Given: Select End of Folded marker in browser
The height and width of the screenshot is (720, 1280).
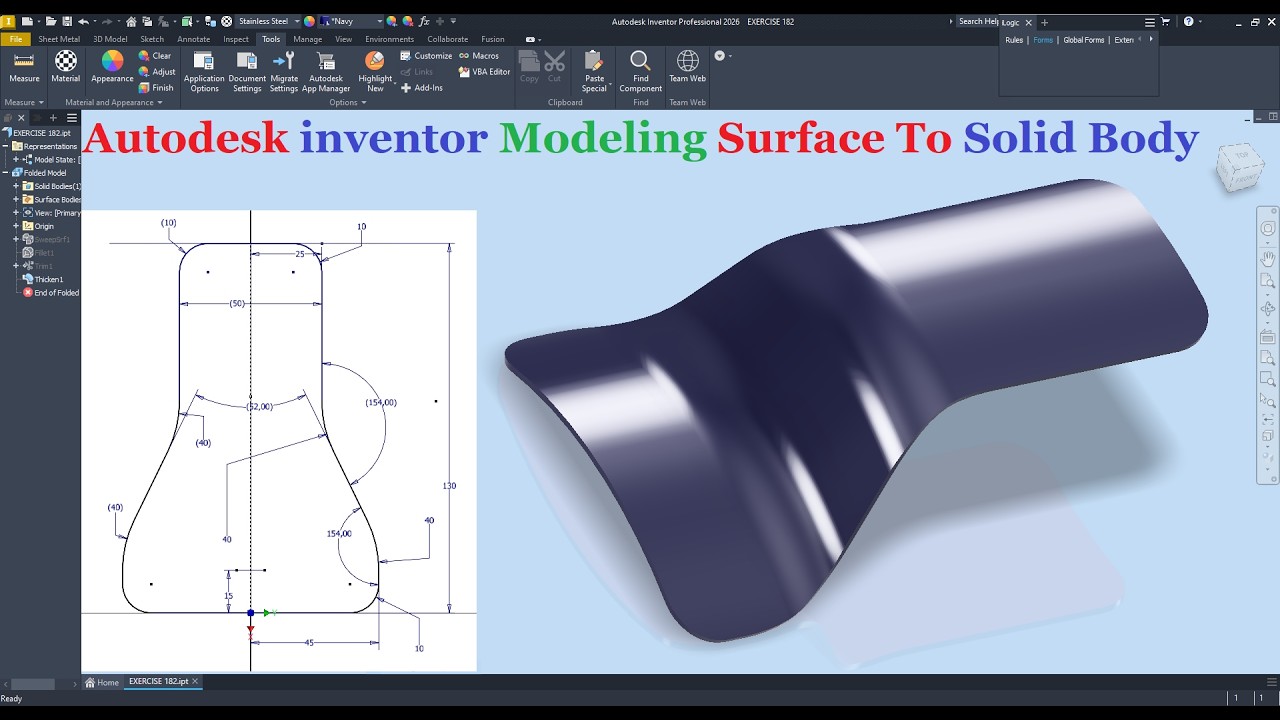Looking at the screenshot, I should tap(51, 293).
